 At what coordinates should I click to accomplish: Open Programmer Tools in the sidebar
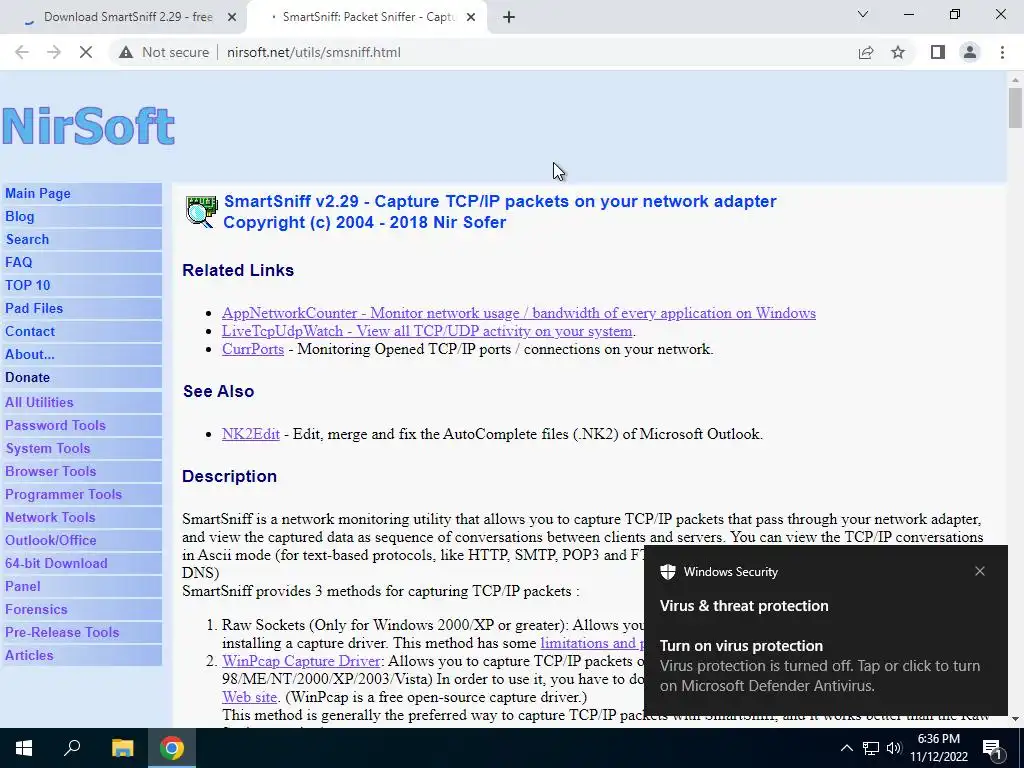82,494
